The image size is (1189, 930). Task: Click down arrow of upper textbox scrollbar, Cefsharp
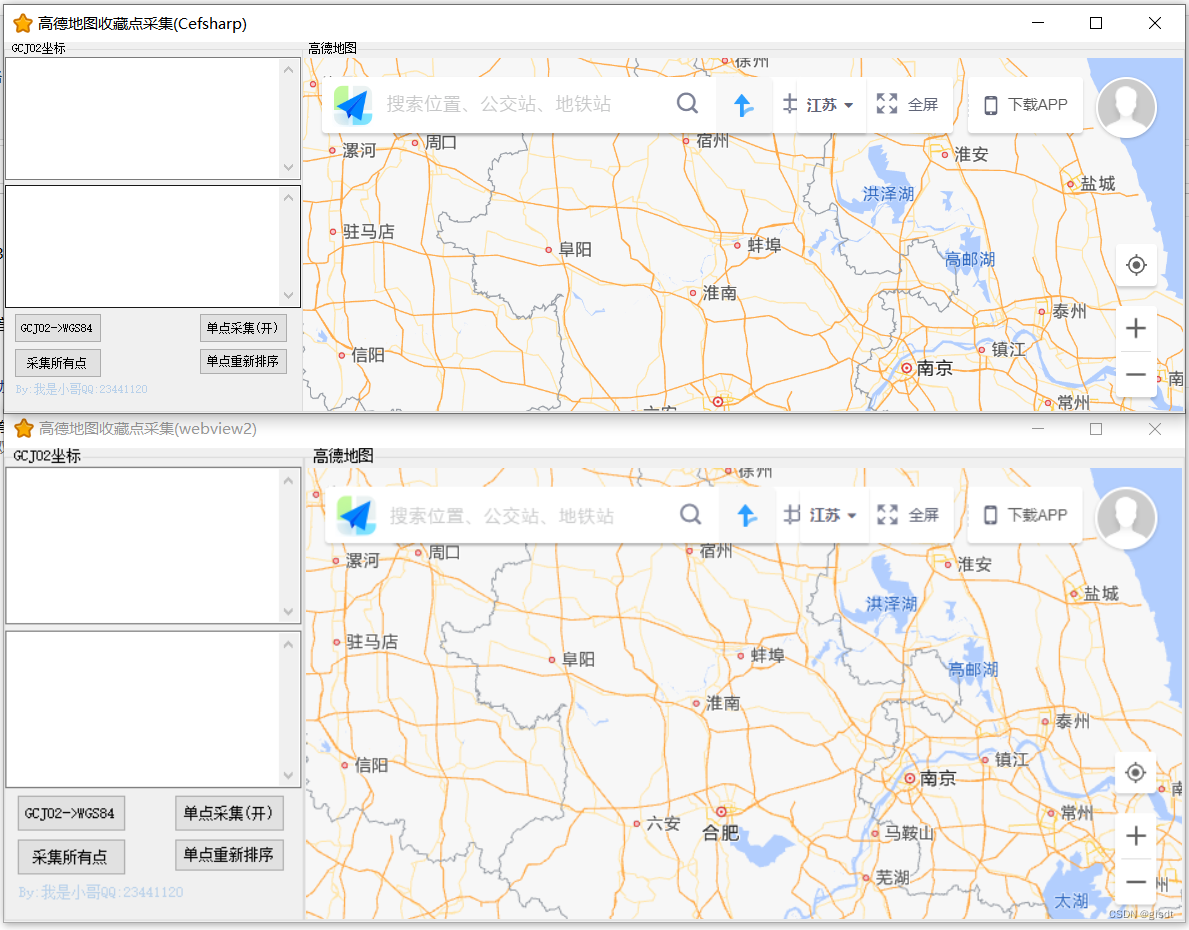[288, 168]
